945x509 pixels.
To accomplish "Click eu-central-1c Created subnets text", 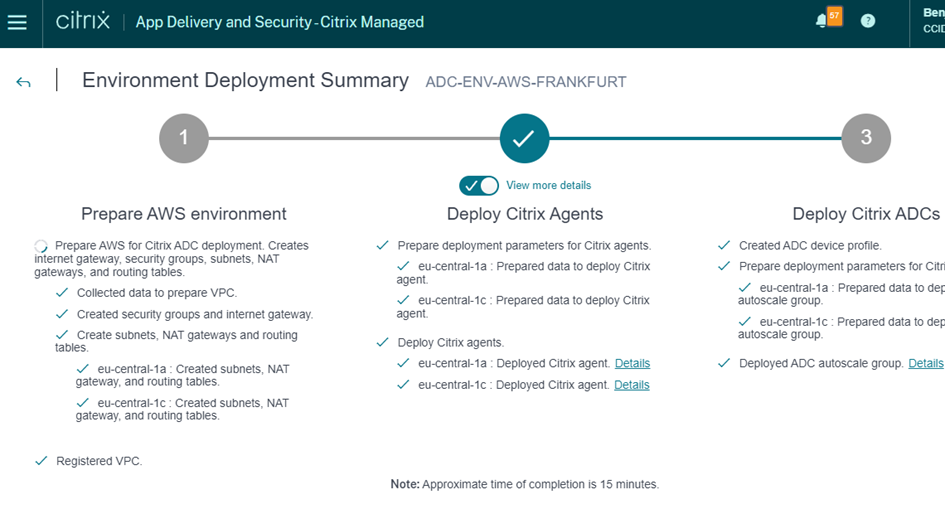I will click(182, 409).
